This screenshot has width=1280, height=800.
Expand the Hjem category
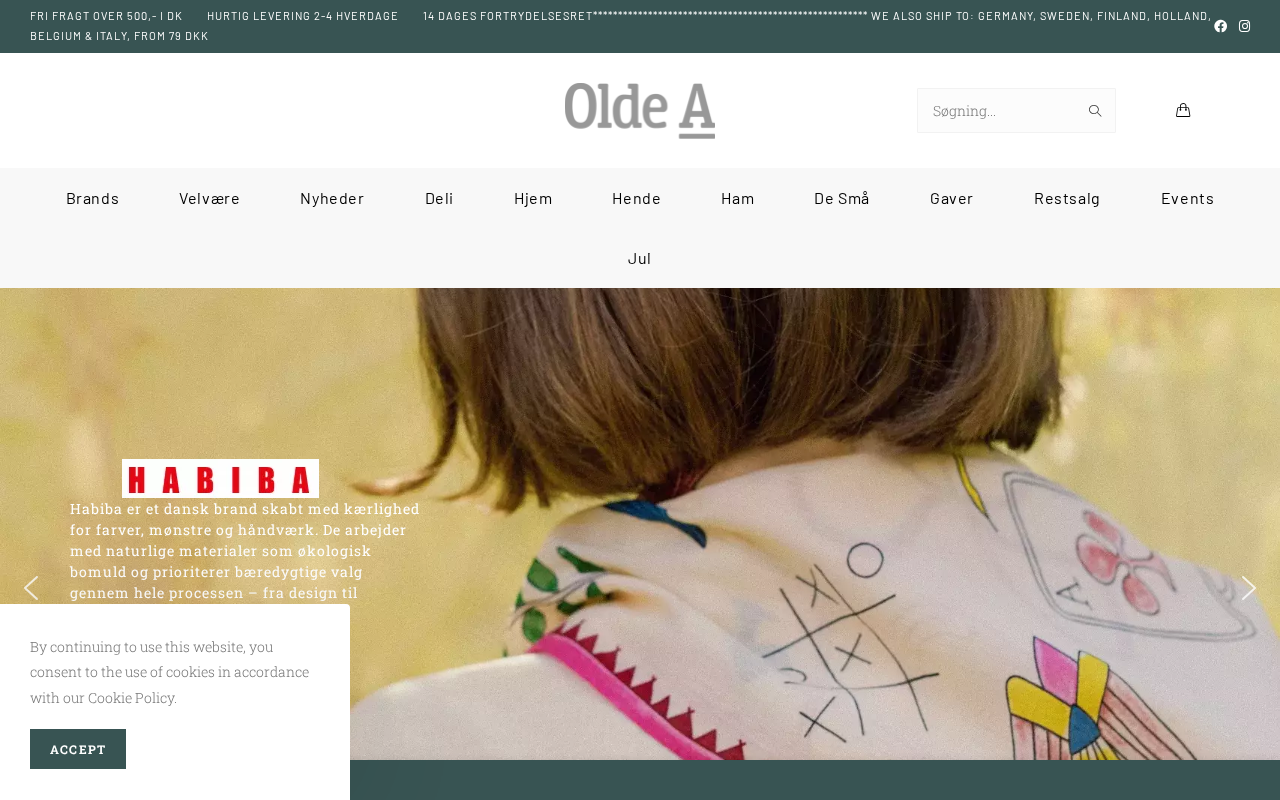(533, 198)
